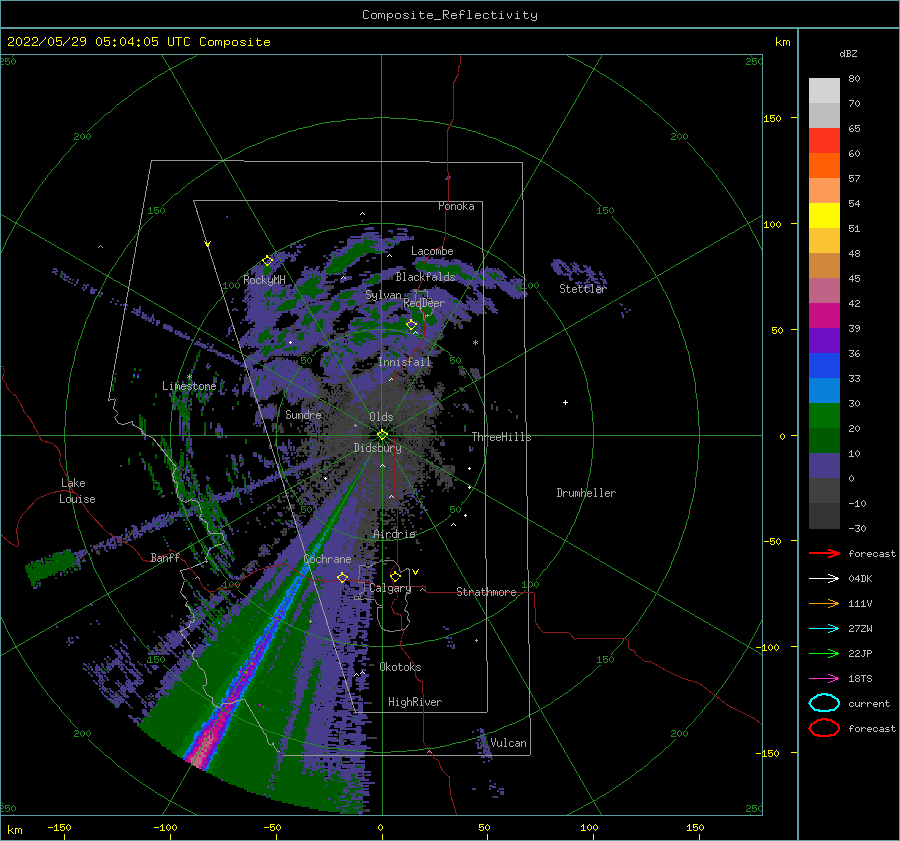This screenshot has height=841, width=900.
Task: Click the Drumheller label
Action: [586, 493]
